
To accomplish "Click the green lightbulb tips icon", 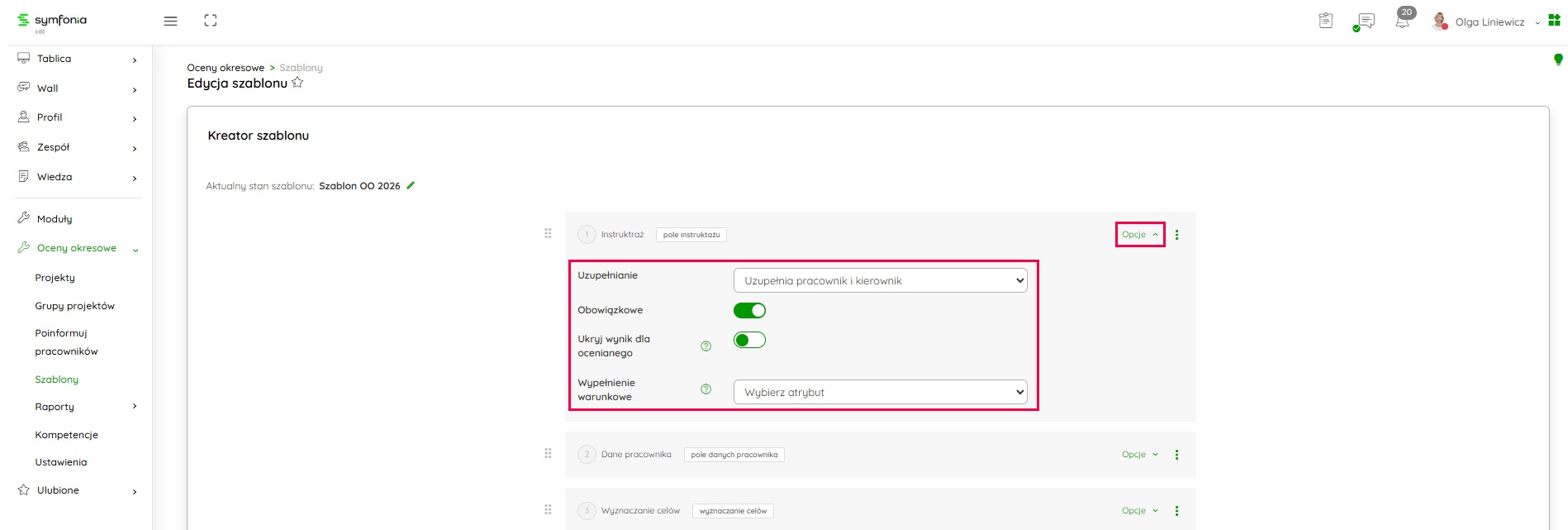I will point(1557,60).
